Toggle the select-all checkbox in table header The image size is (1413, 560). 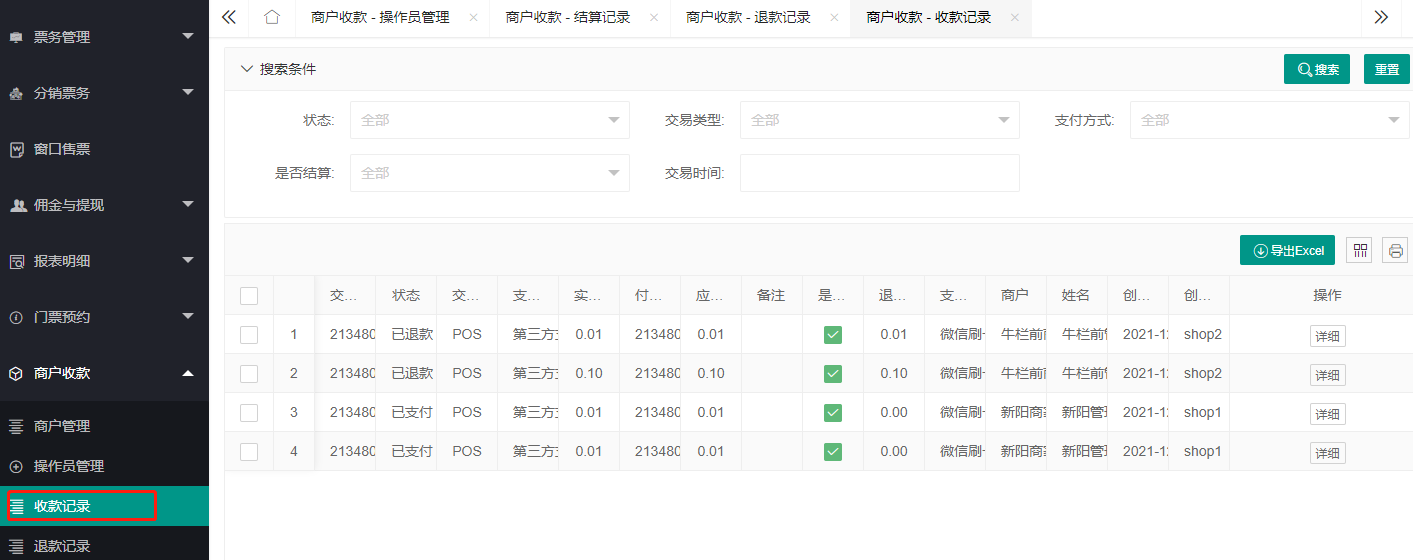pyautogui.click(x=249, y=296)
